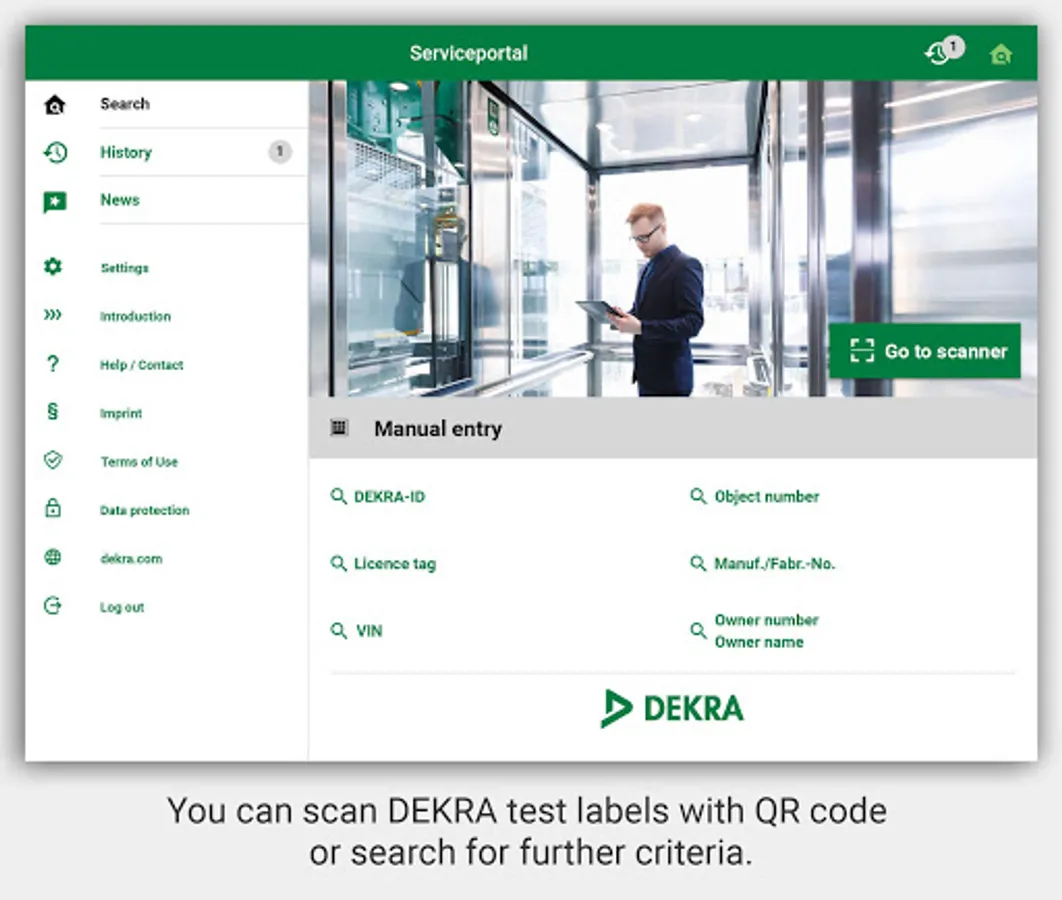Click the Go to scanner button

pos(925,351)
